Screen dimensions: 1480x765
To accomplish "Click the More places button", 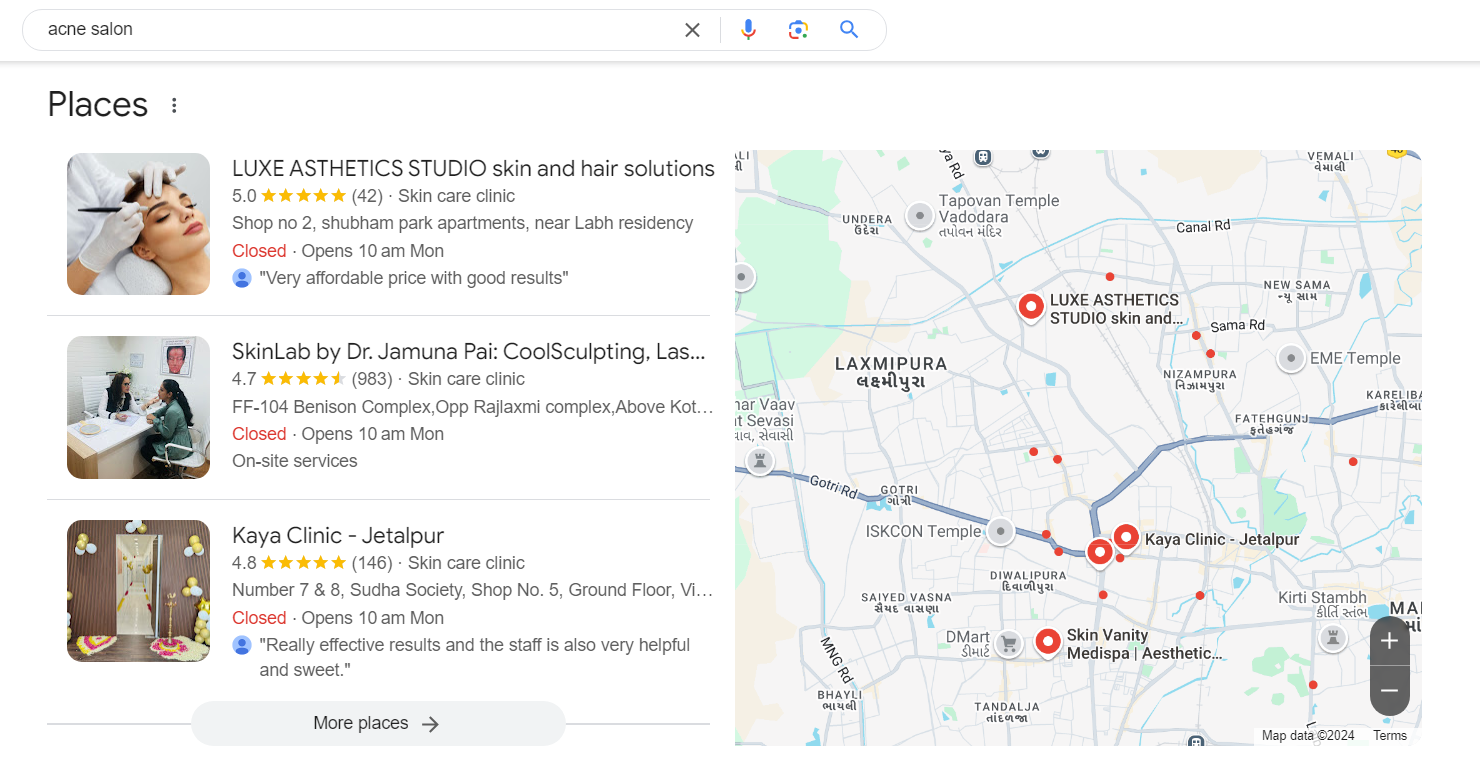I will point(378,723).
